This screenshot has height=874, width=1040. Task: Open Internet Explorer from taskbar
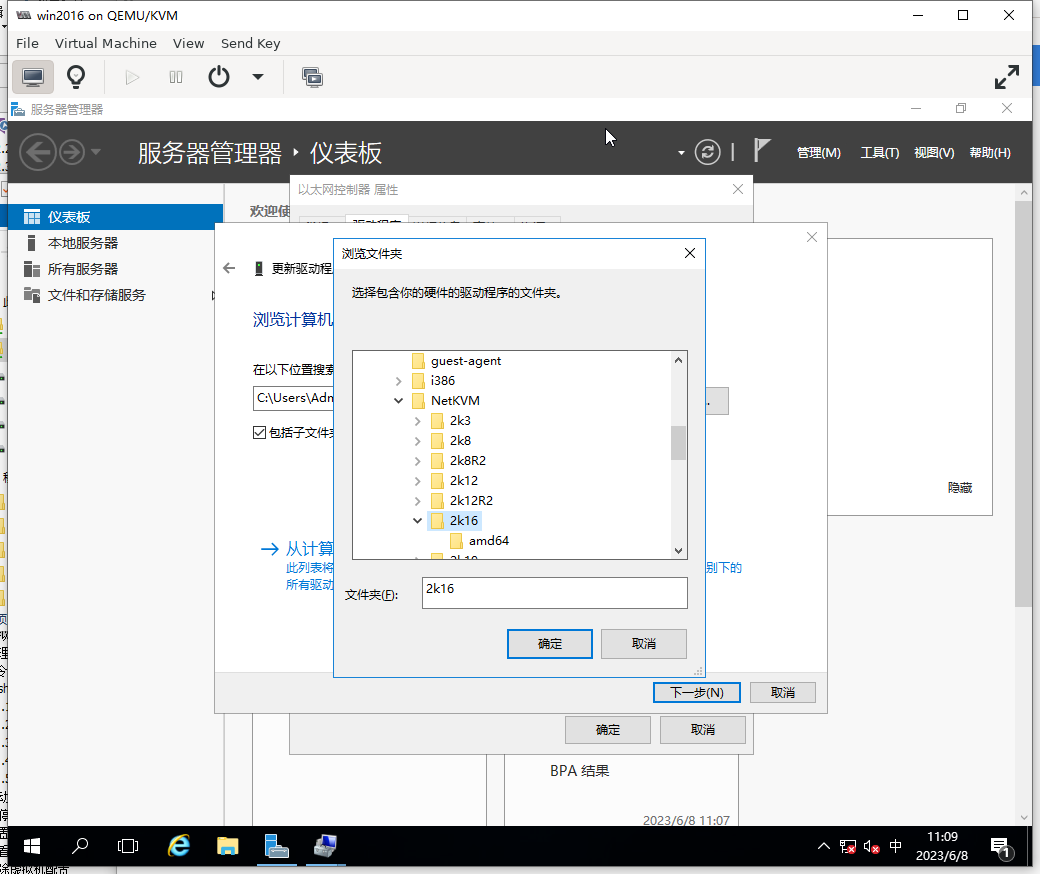point(179,846)
